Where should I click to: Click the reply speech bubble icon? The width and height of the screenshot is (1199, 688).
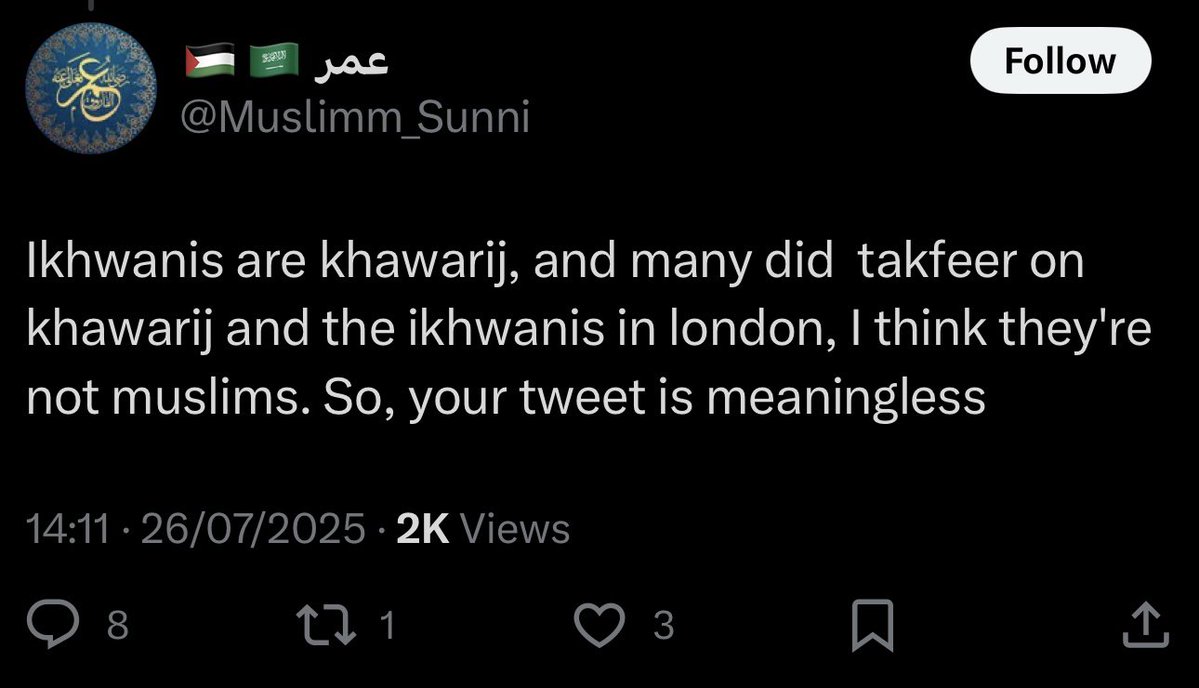53,625
